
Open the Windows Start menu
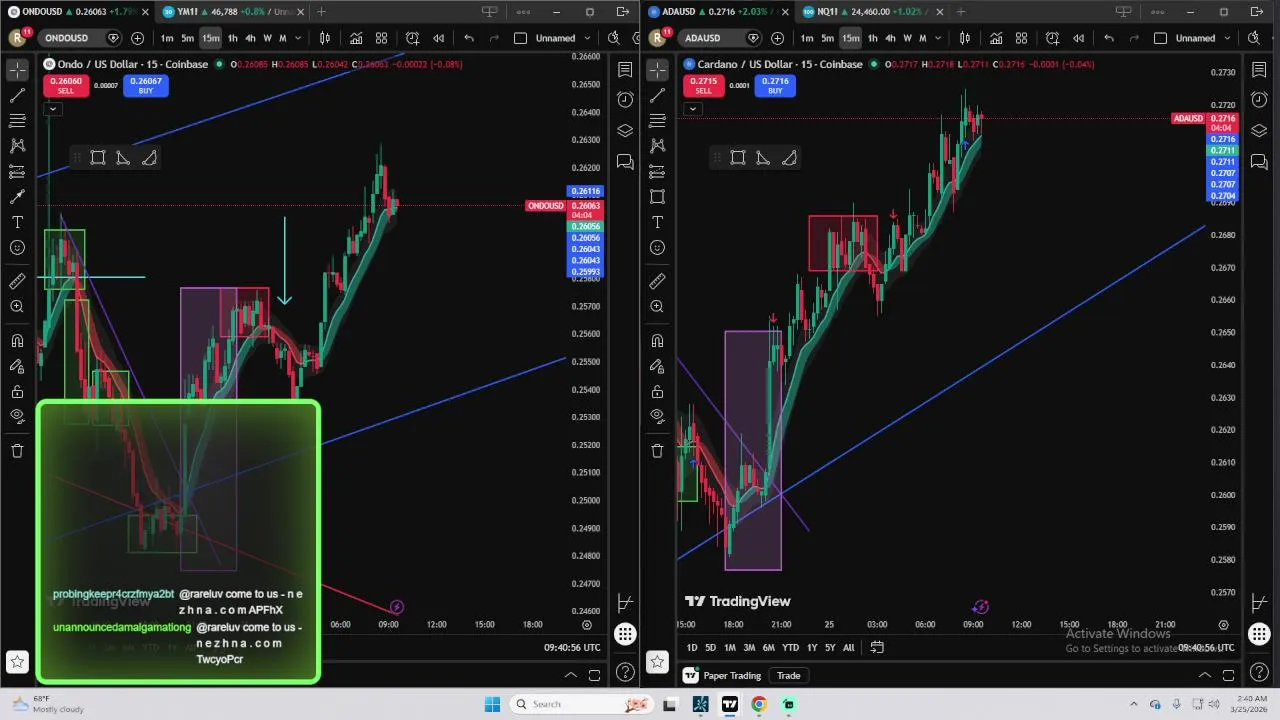[x=492, y=704]
